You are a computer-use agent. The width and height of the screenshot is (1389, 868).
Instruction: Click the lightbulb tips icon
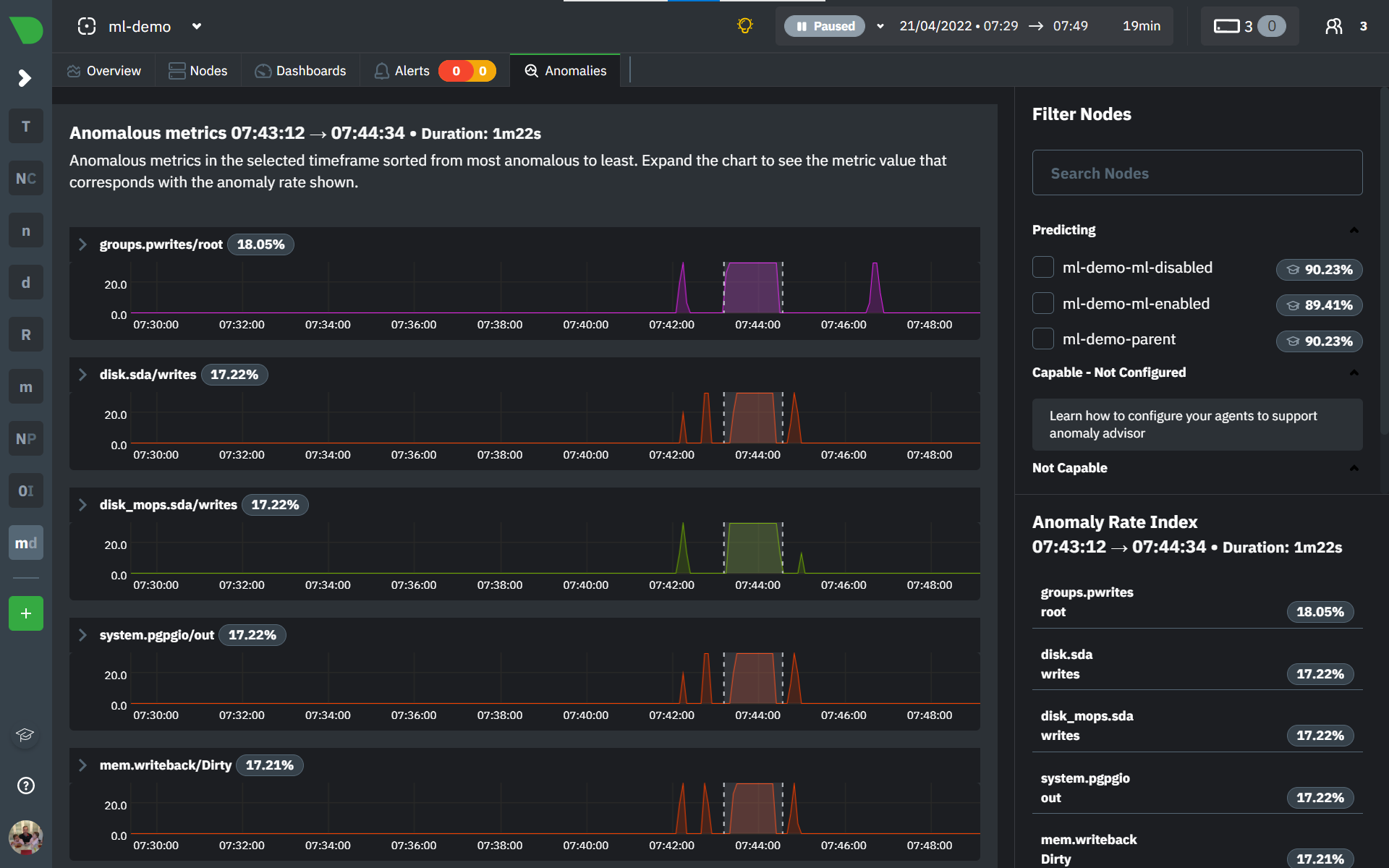click(745, 26)
